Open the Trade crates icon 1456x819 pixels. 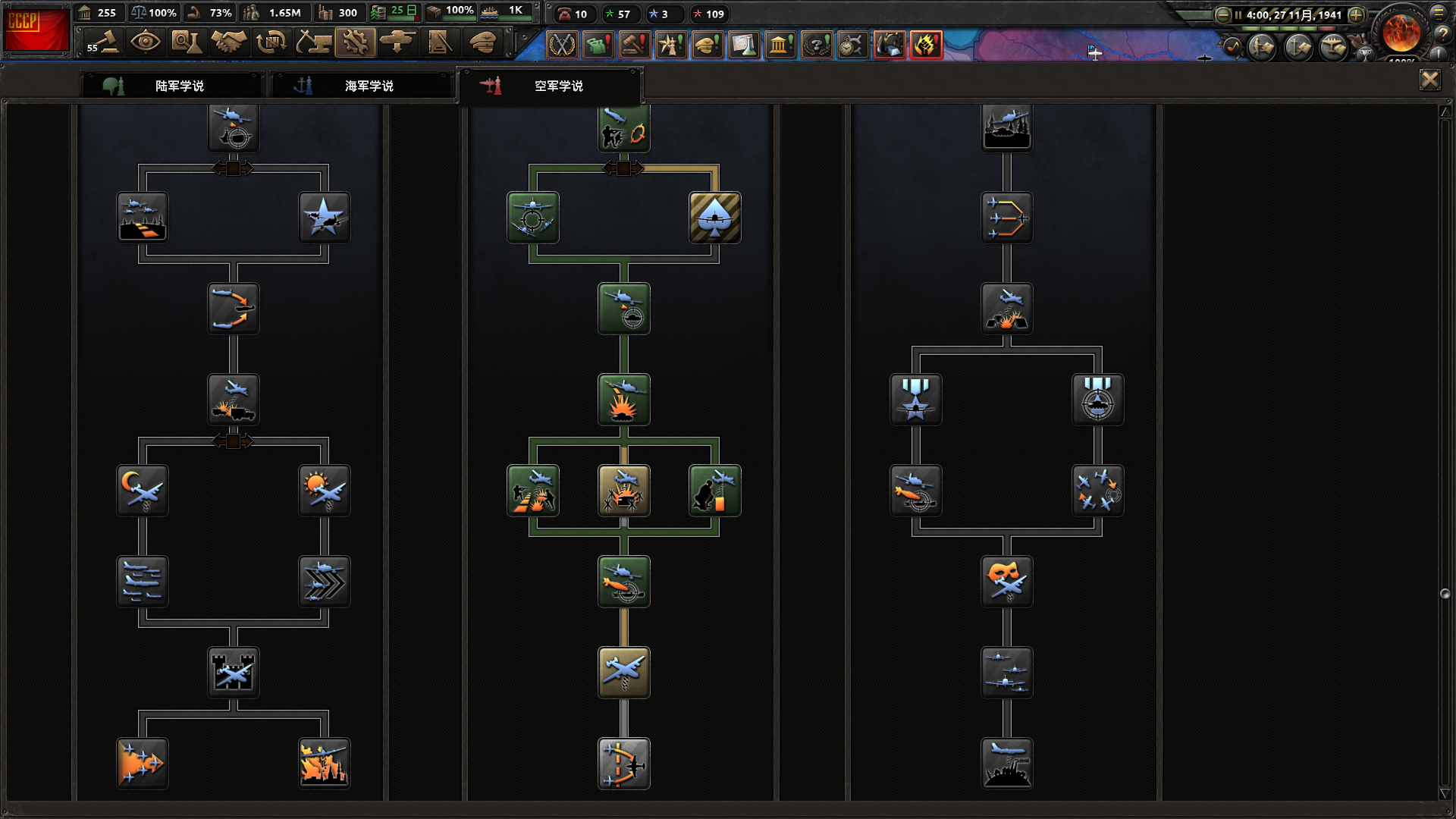(x=271, y=42)
